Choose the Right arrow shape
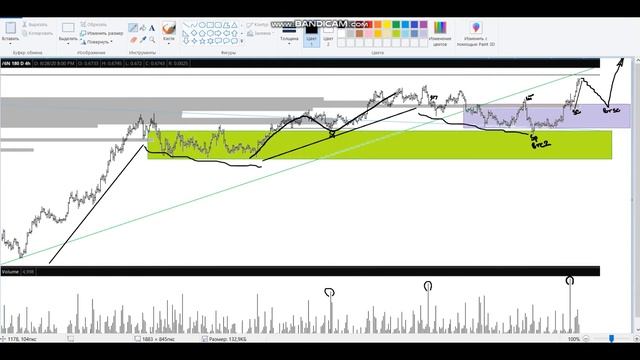This screenshot has width=640, height=360. pyautogui.click(x=218, y=33)
